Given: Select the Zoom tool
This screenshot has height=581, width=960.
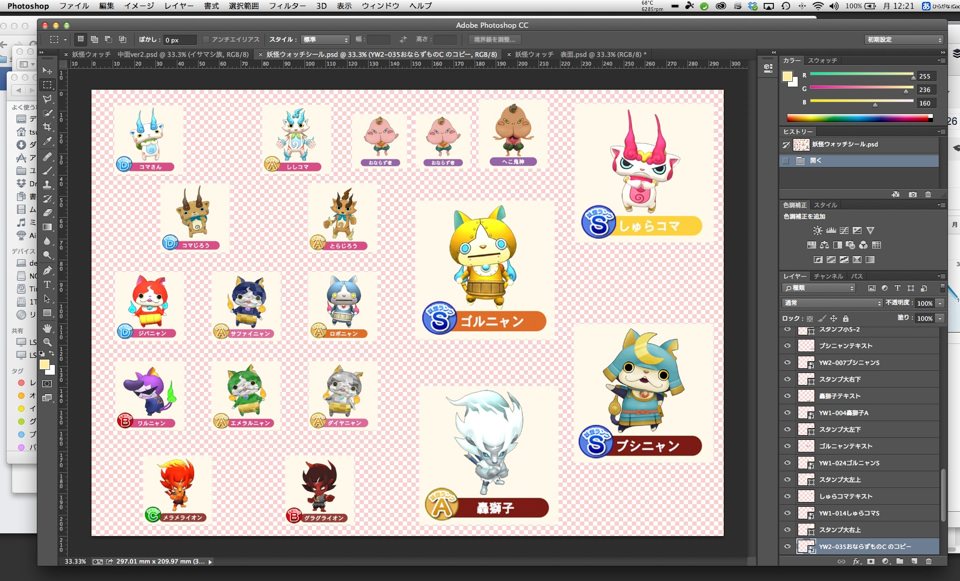Looking at the screenshot, I should [47, 342].
